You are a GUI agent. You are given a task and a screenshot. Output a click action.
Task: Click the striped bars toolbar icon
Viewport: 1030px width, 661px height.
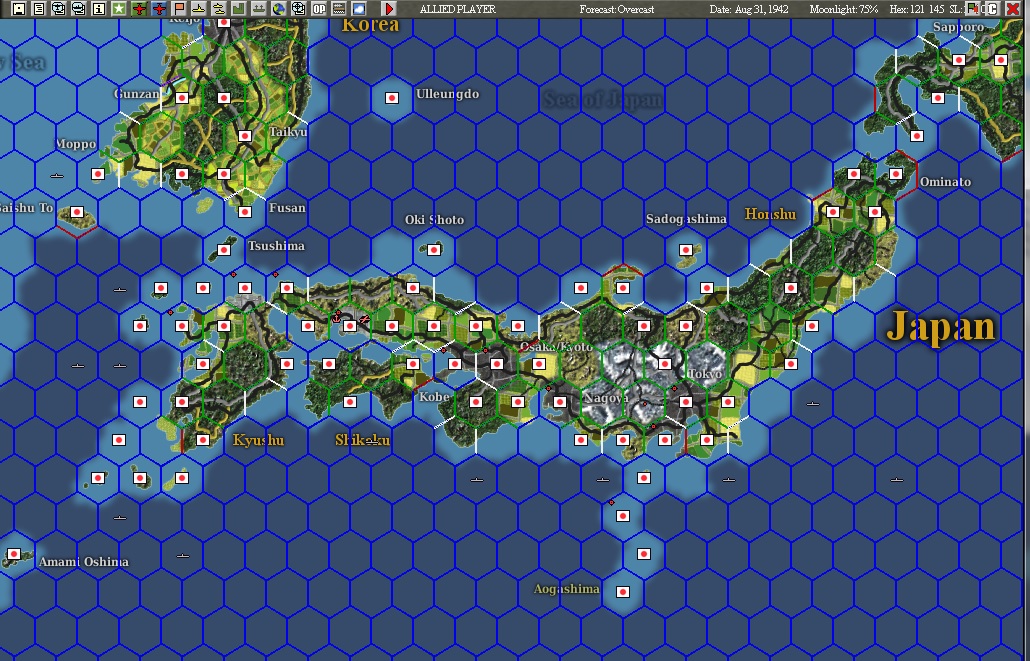pos(339,9)
